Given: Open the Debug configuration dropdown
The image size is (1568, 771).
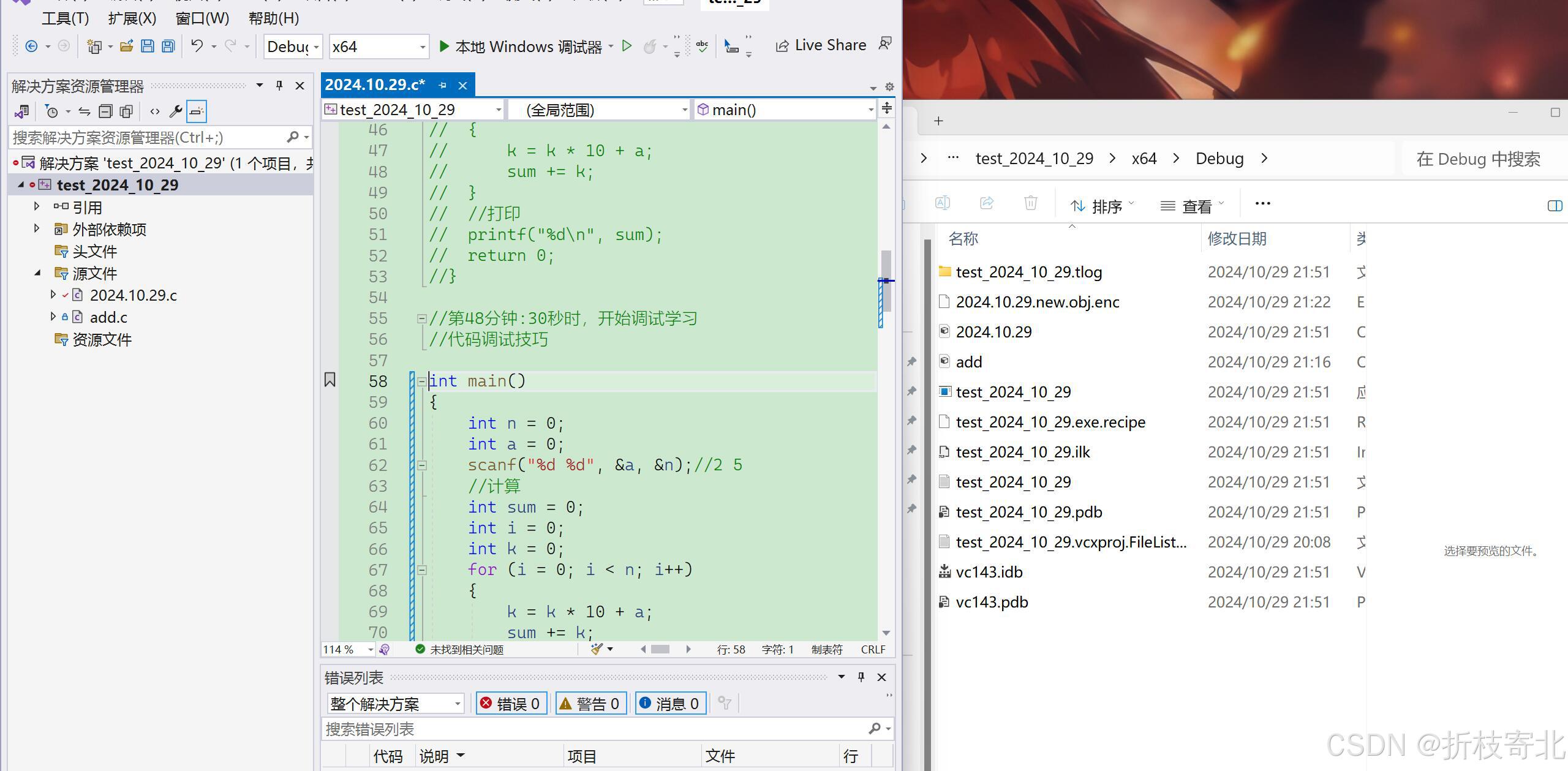Looking at the screenshot, I should (293, 47).
